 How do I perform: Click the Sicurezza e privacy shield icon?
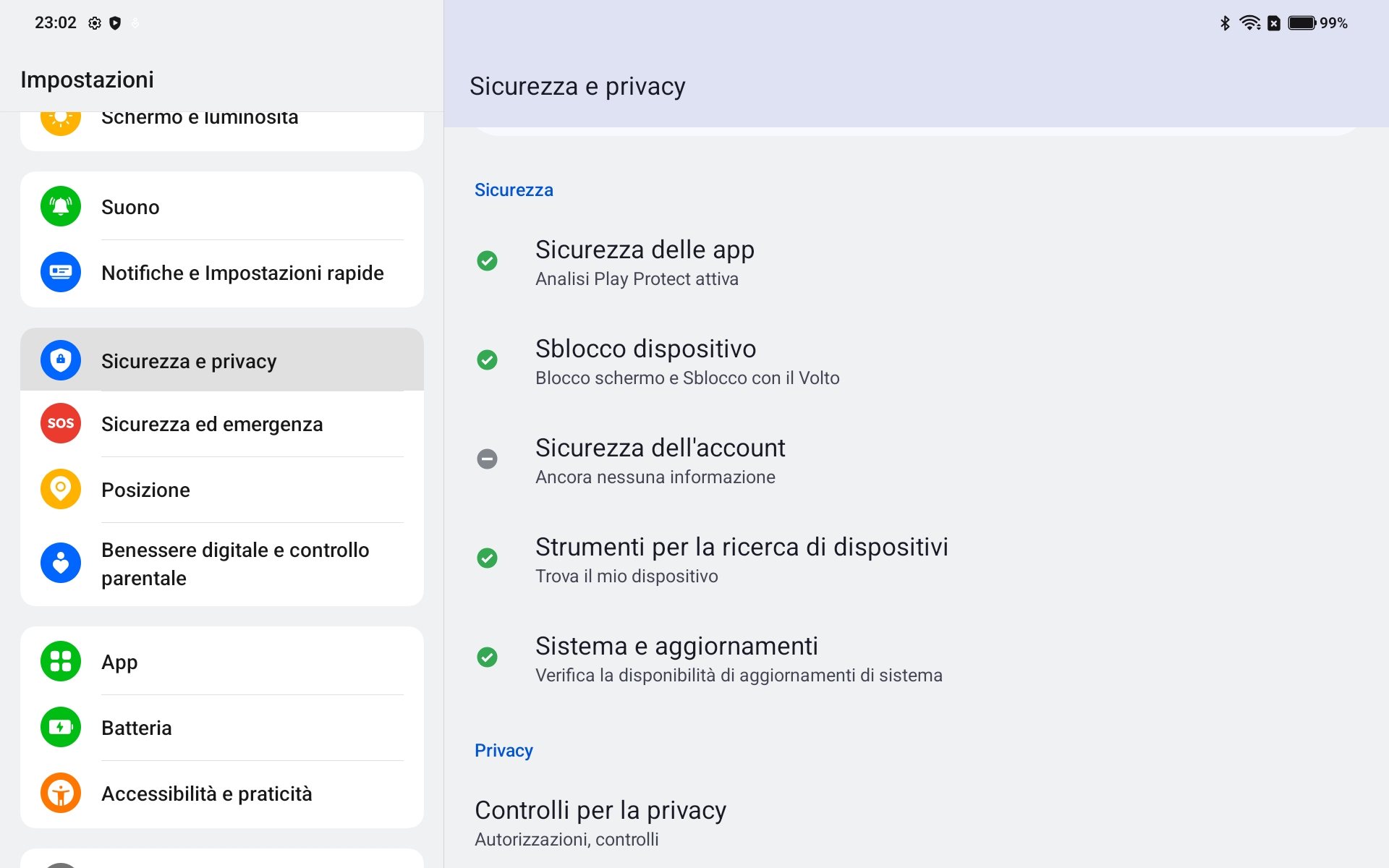[x=61, y=360]
